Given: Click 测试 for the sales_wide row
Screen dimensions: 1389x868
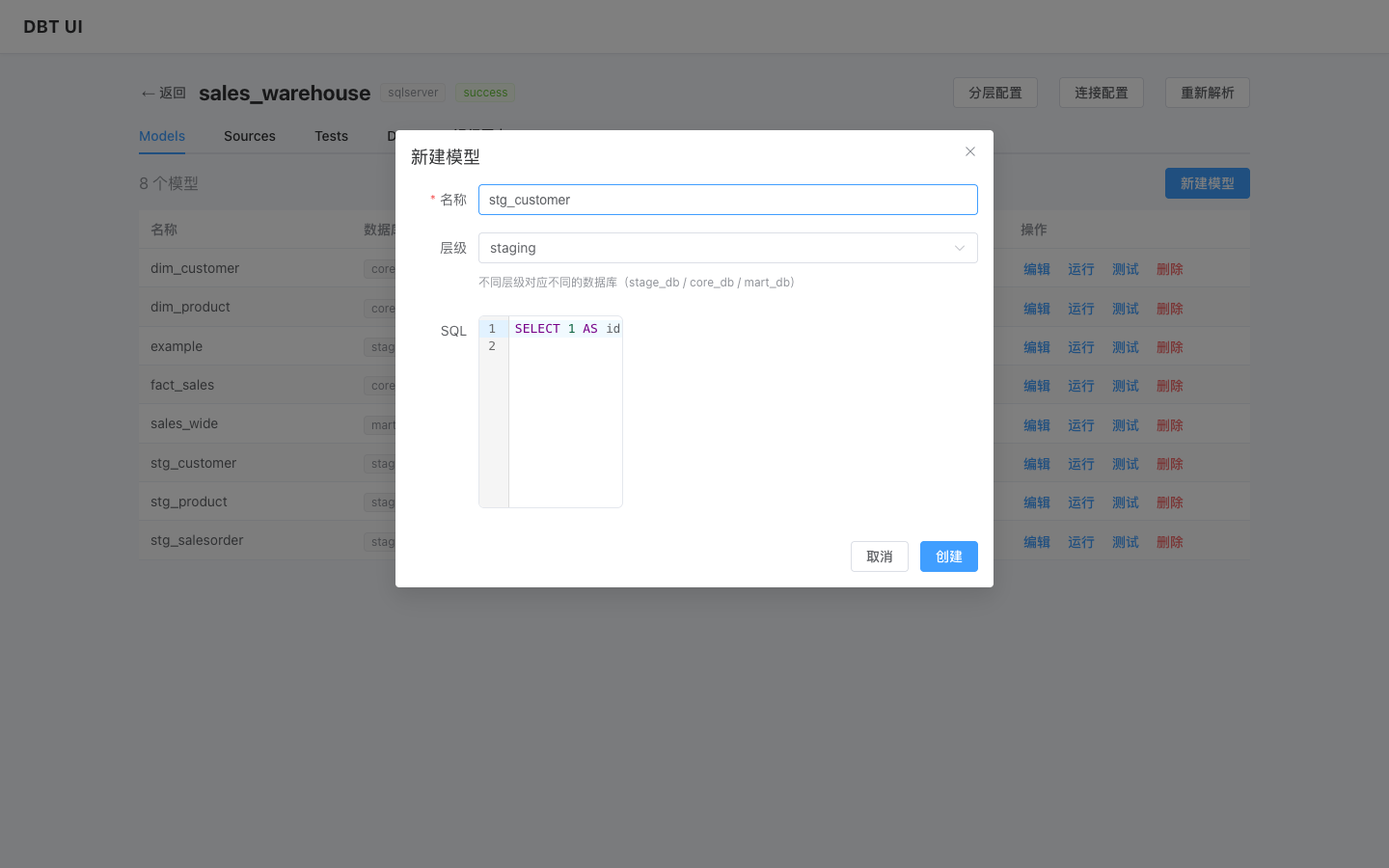Looking at the screenshot, I should pos(1126,425).
